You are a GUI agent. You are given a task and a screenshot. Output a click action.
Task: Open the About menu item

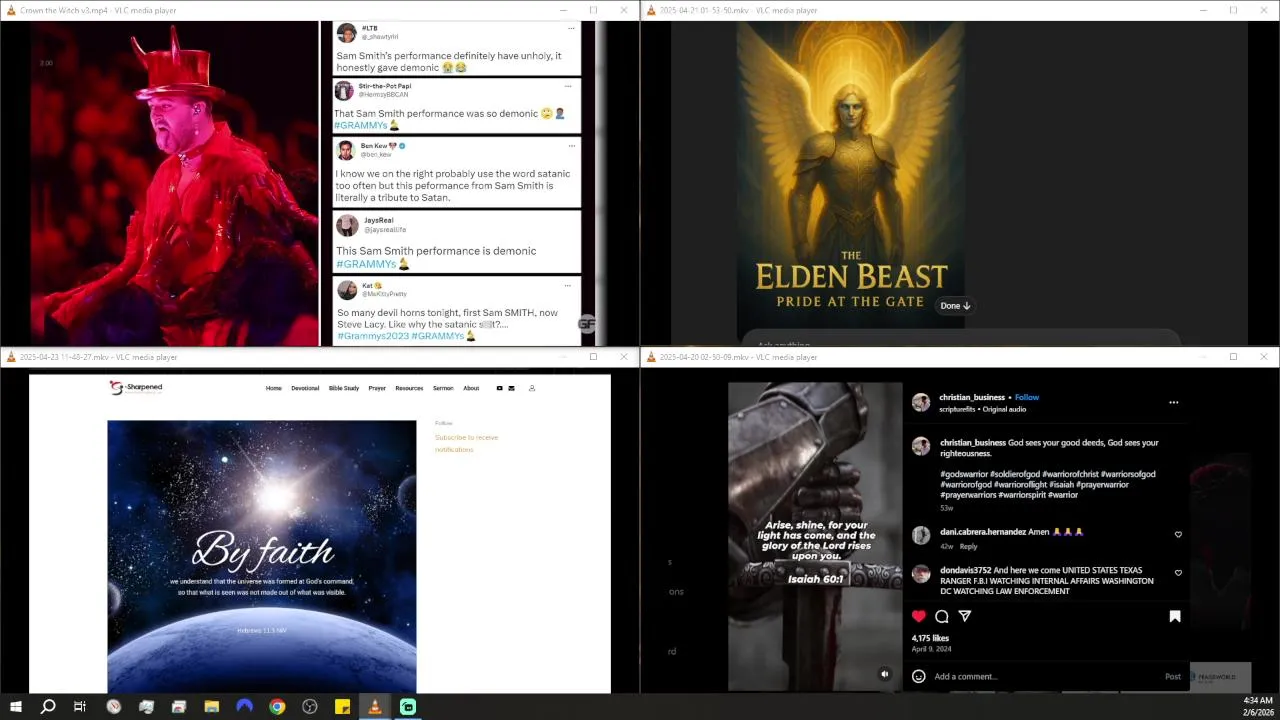click(471, 388)
